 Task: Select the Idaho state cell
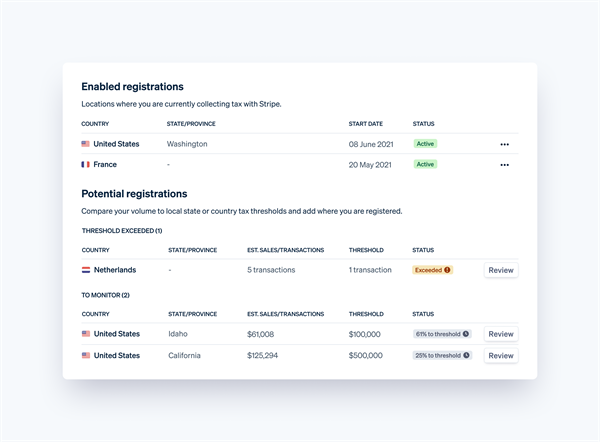(x=178, y=334)
